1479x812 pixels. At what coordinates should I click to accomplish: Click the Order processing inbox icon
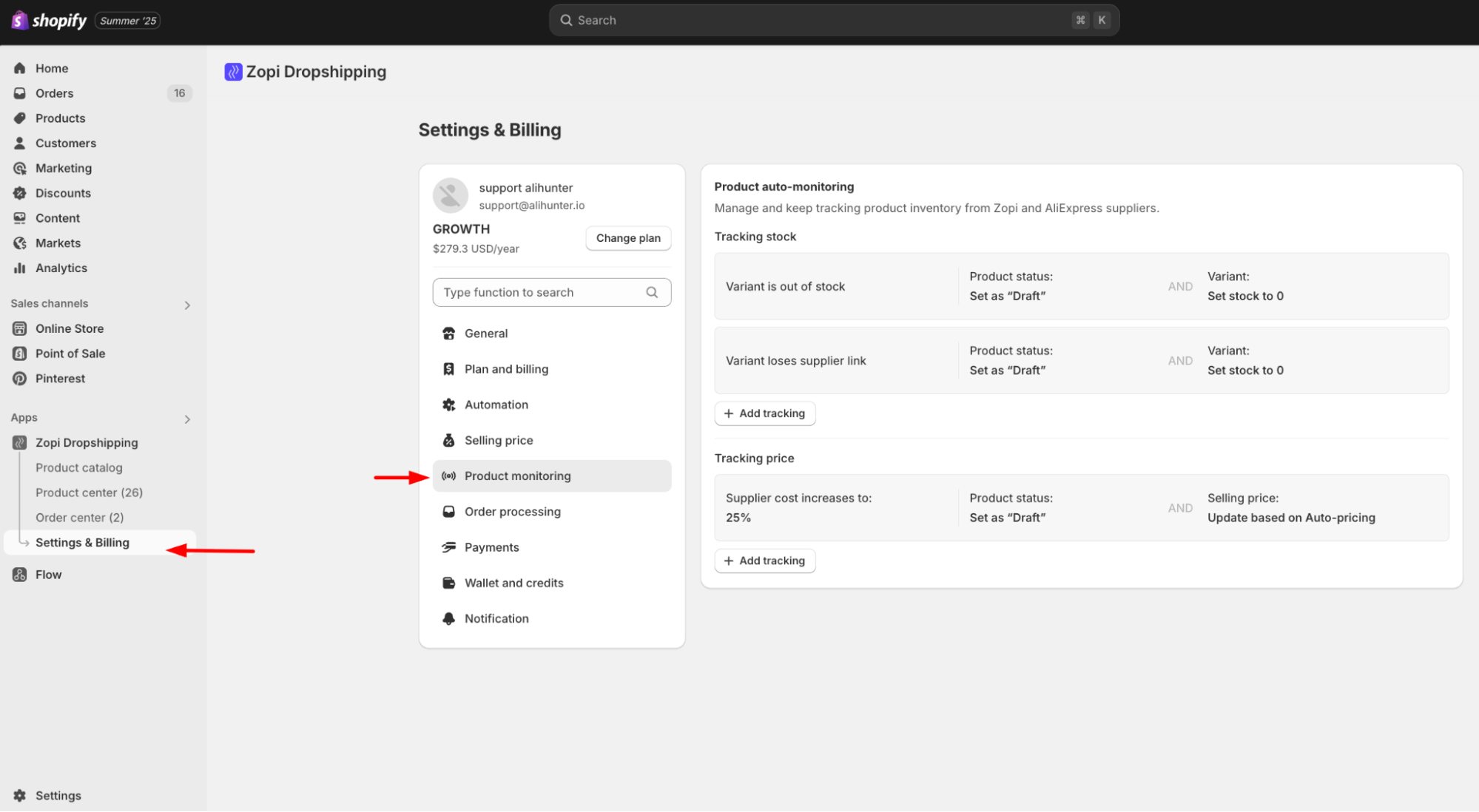(448, 512)
